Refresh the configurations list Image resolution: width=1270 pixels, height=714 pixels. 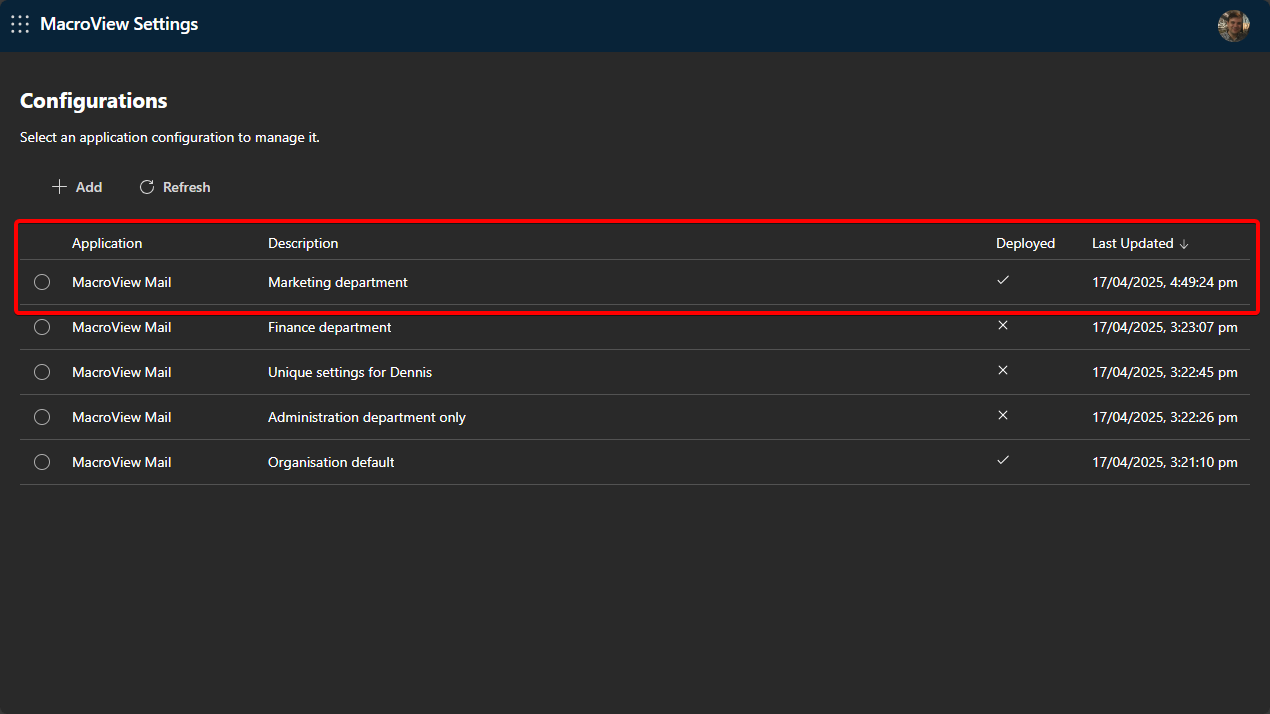(175, 187)
